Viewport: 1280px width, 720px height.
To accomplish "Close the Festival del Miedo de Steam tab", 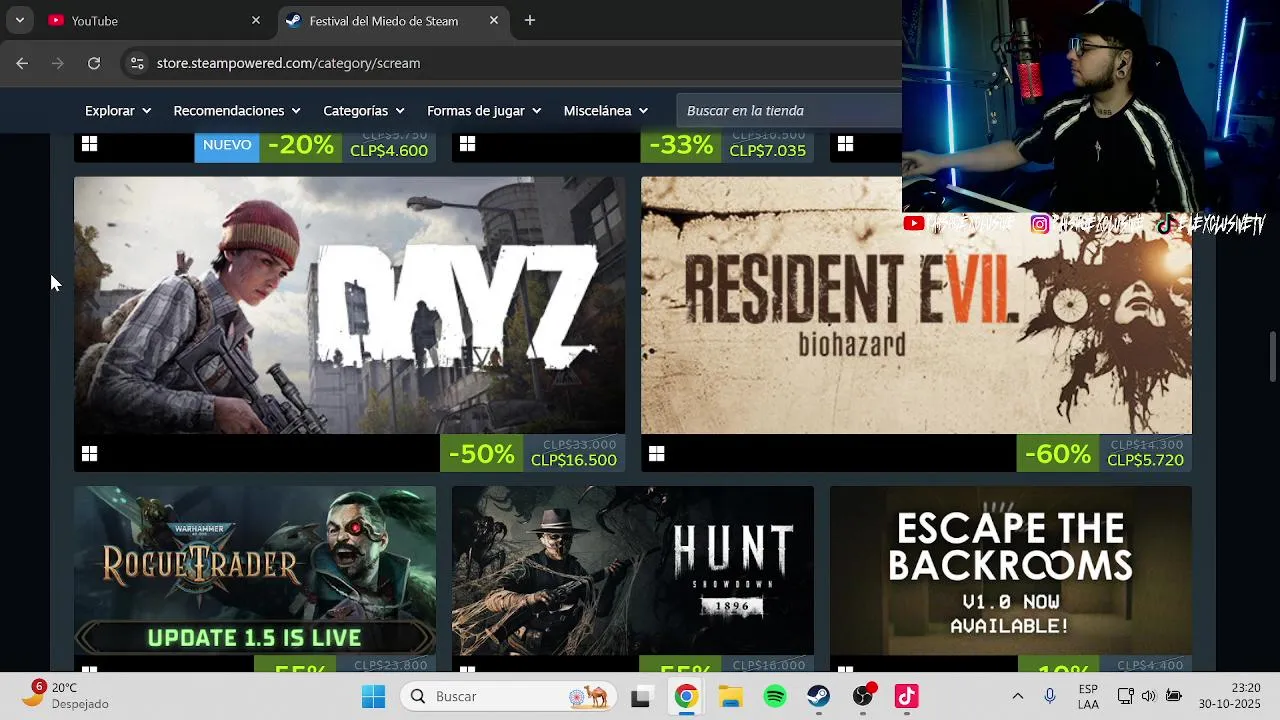I will [494, 20].
